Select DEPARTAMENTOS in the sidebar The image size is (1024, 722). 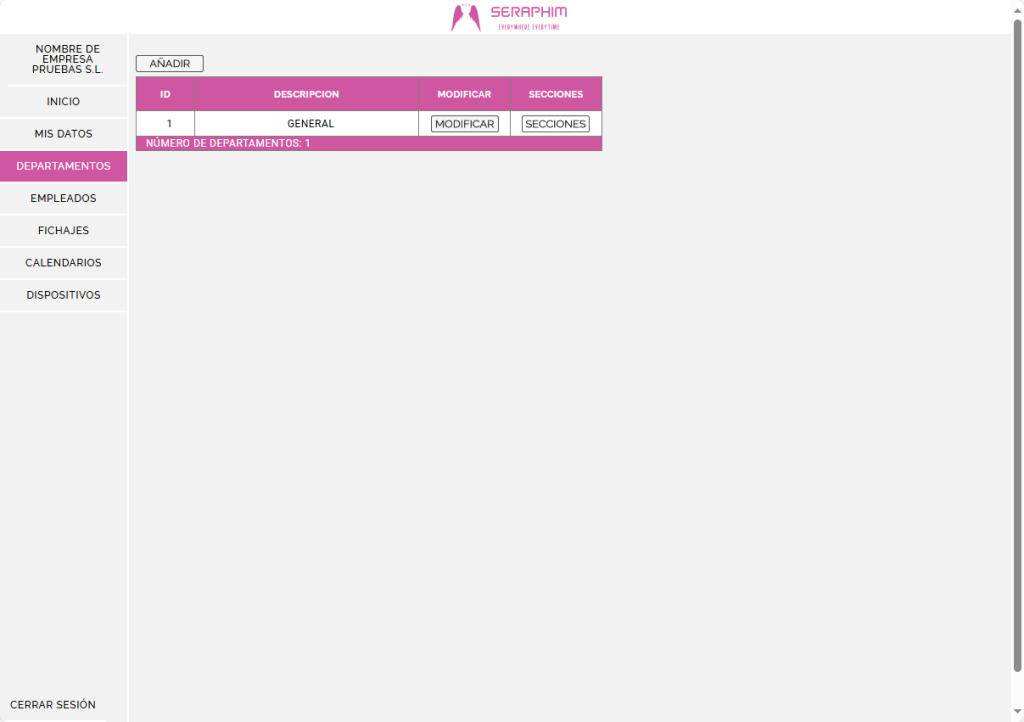tap(63, 166)
